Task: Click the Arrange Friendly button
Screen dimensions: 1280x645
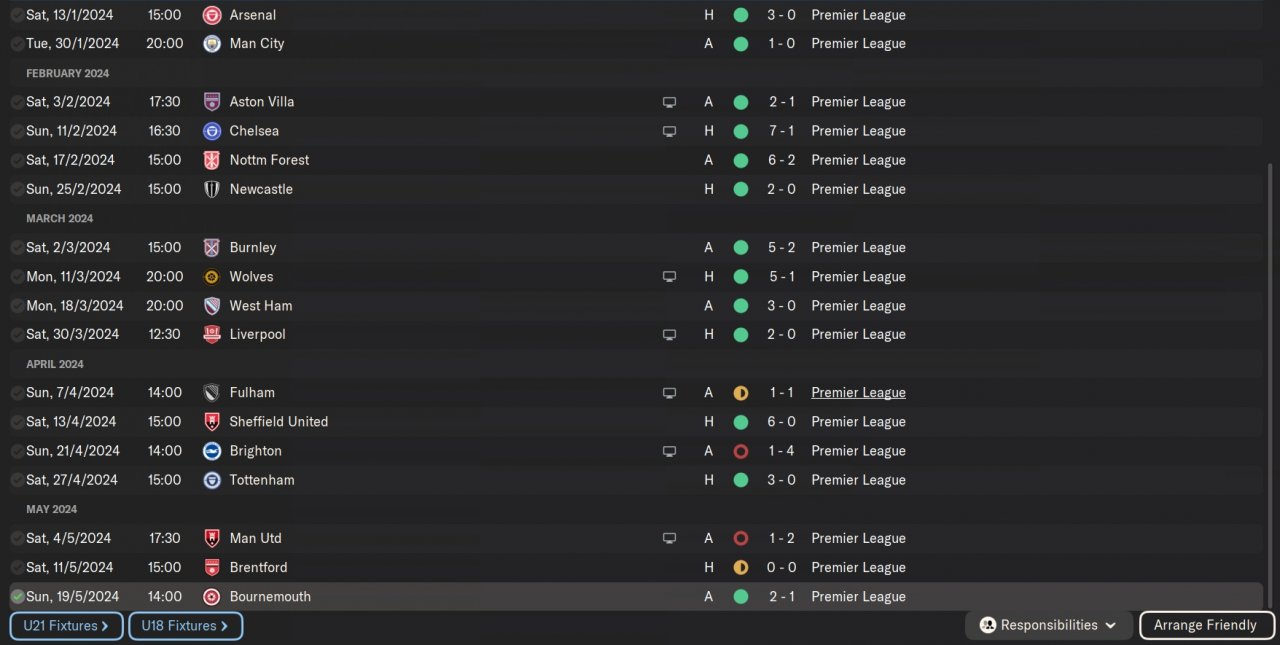Action: [1205, 625]
